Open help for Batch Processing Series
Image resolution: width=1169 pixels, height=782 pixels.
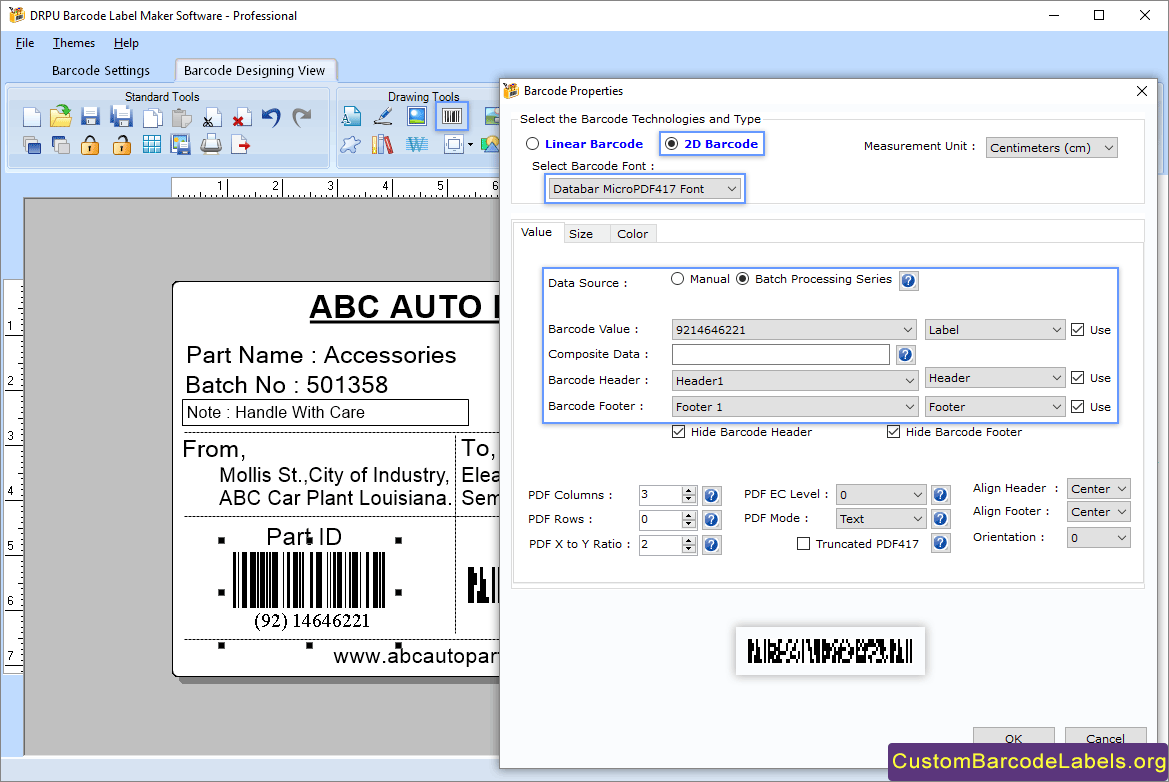(x=908, y=281)
